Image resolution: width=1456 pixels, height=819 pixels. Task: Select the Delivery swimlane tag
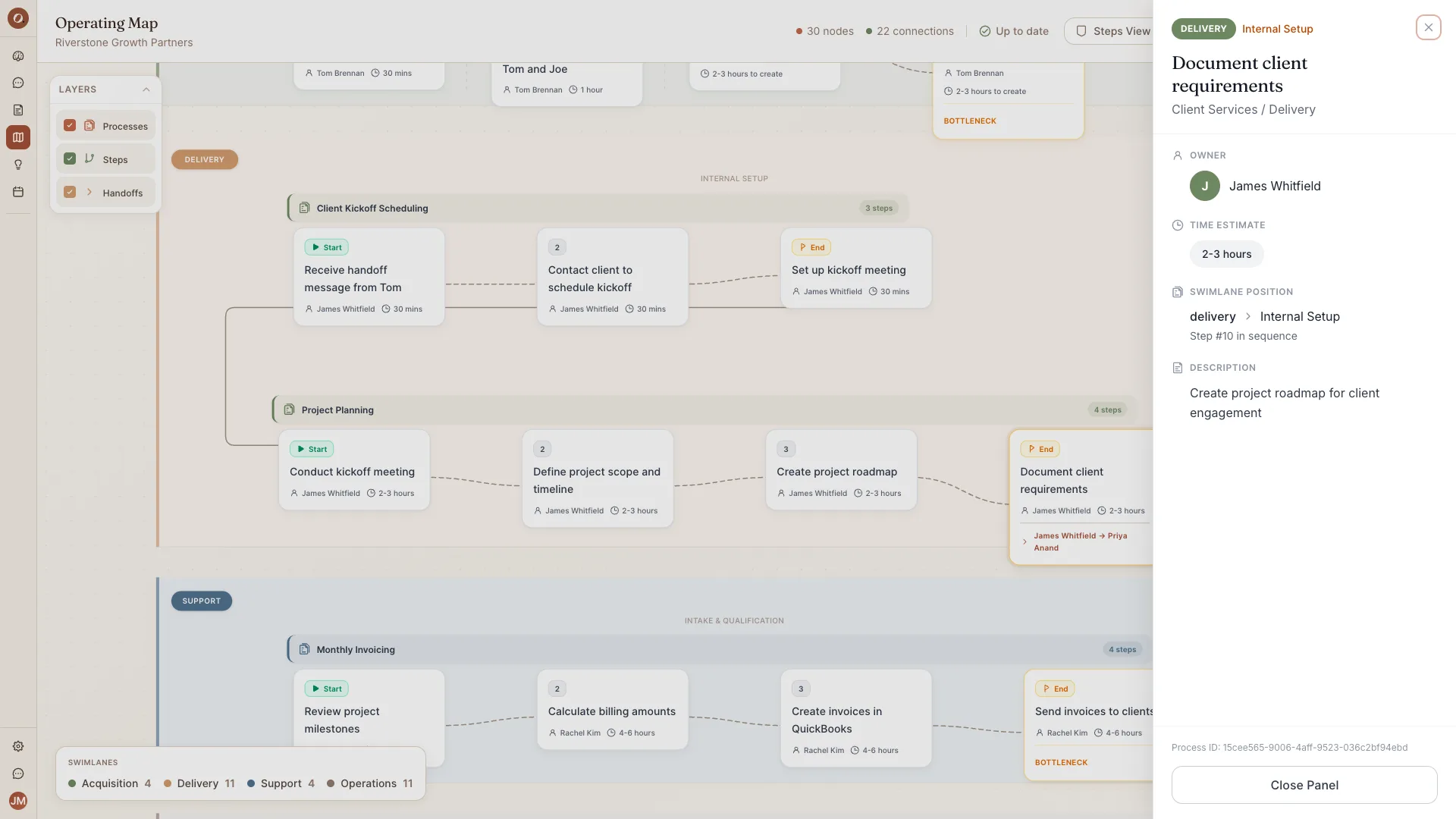coord(205,159)
